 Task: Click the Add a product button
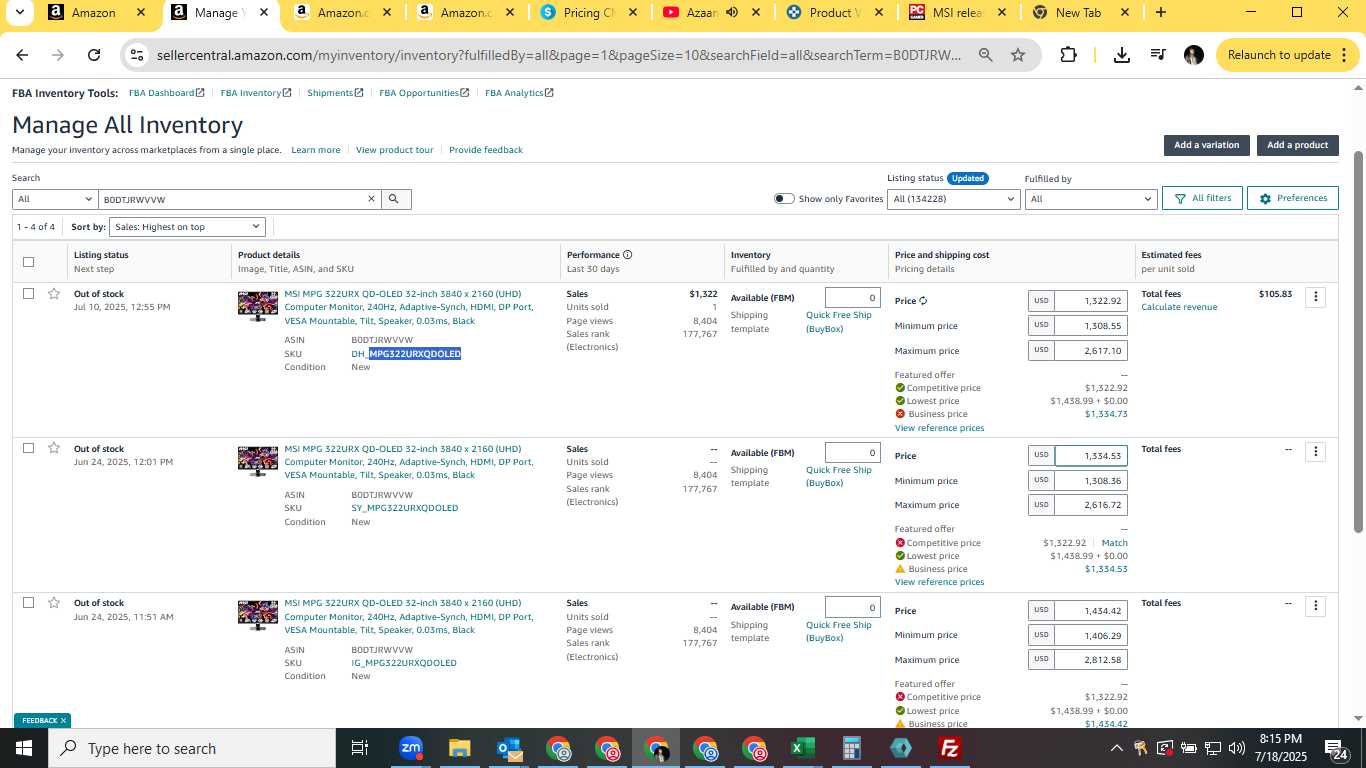pos(1297,145)
